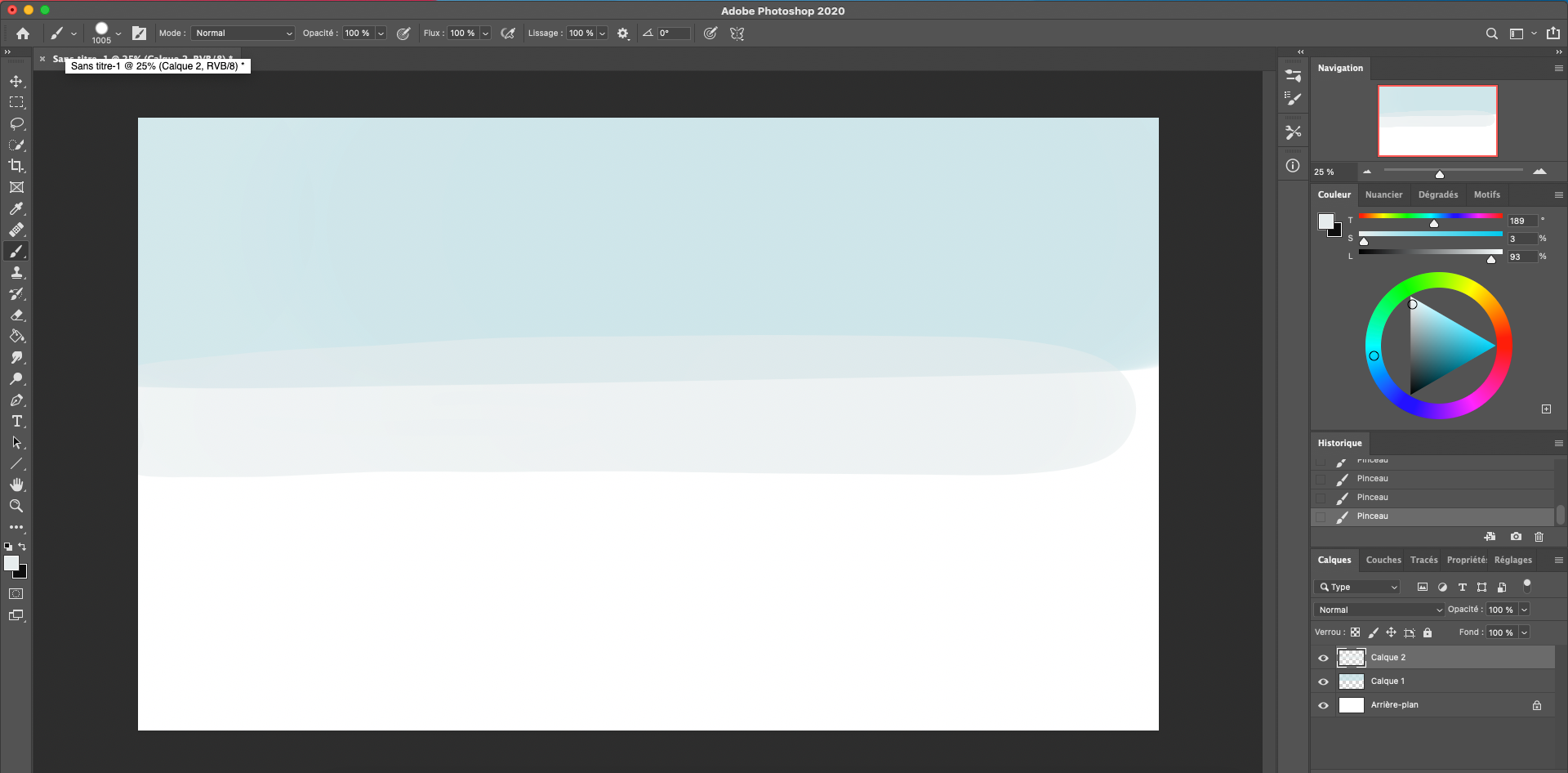Open the layer Type filter dropdown
Image resolution: width=1568 pixels, height=773 pixels.
(1357, 587)
